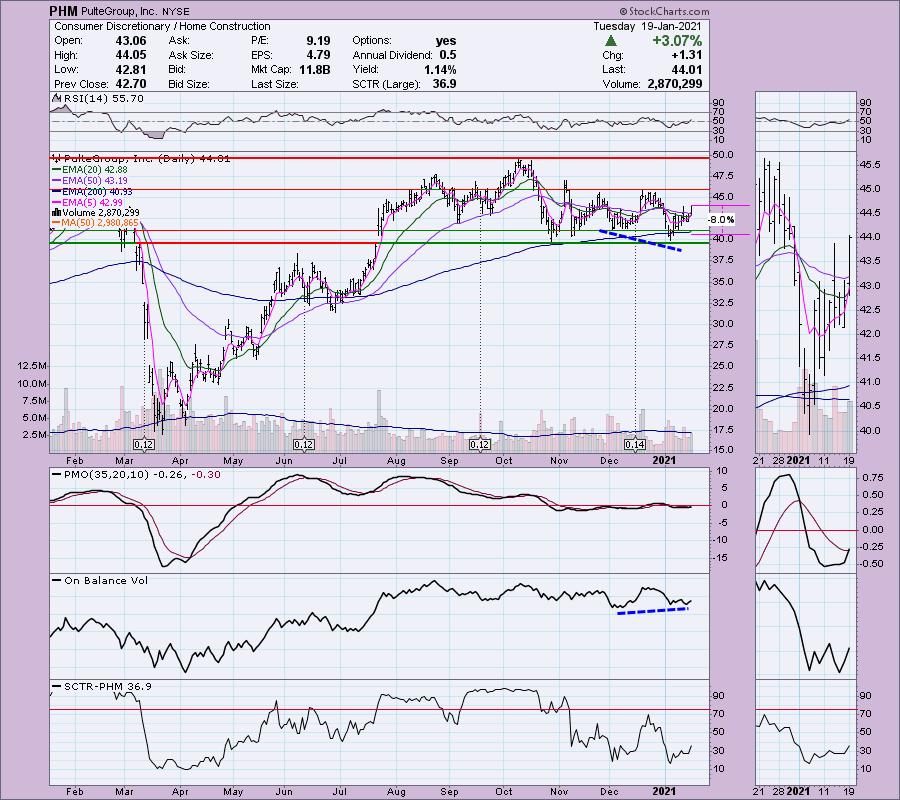900x800 pixels.
Task: Click the 50.0 price axis label
Action: 722,155
